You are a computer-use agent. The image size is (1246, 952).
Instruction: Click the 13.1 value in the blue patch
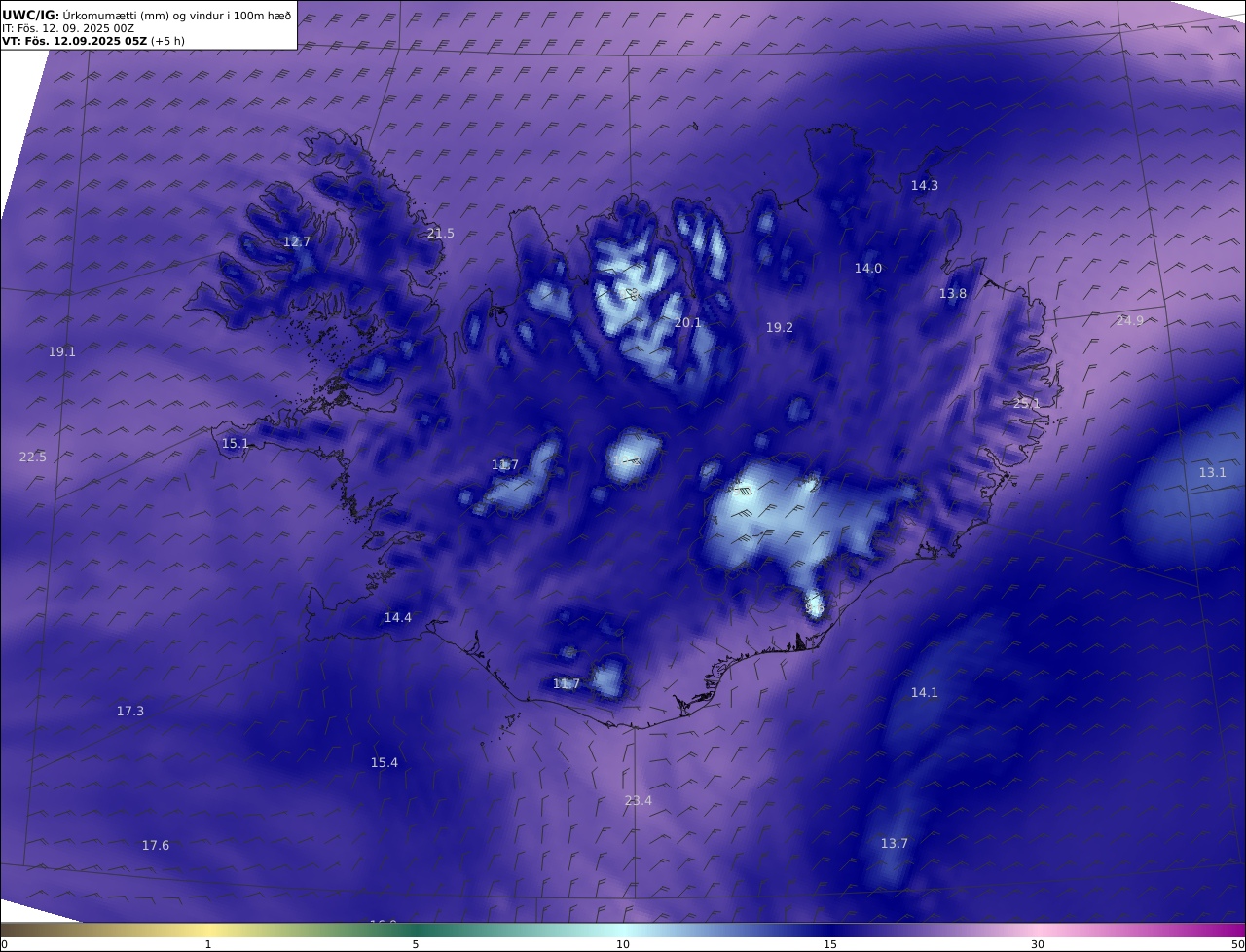(1213, 472)
